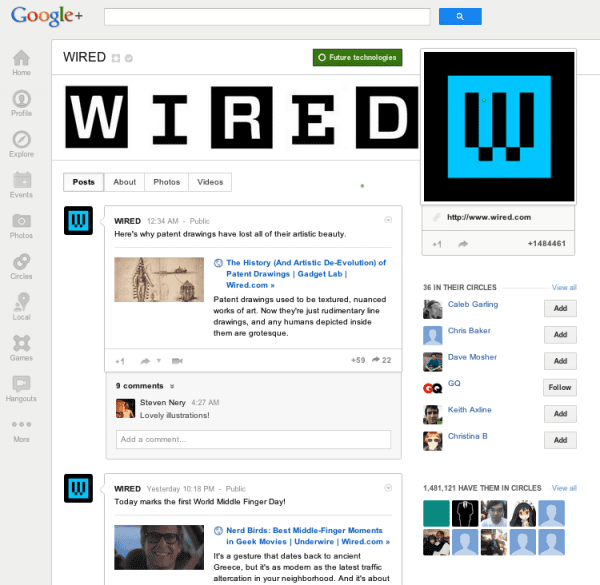Open the Games sidebar icon
Viewport: 600px width, 585px height.
(x=21, y=348)
